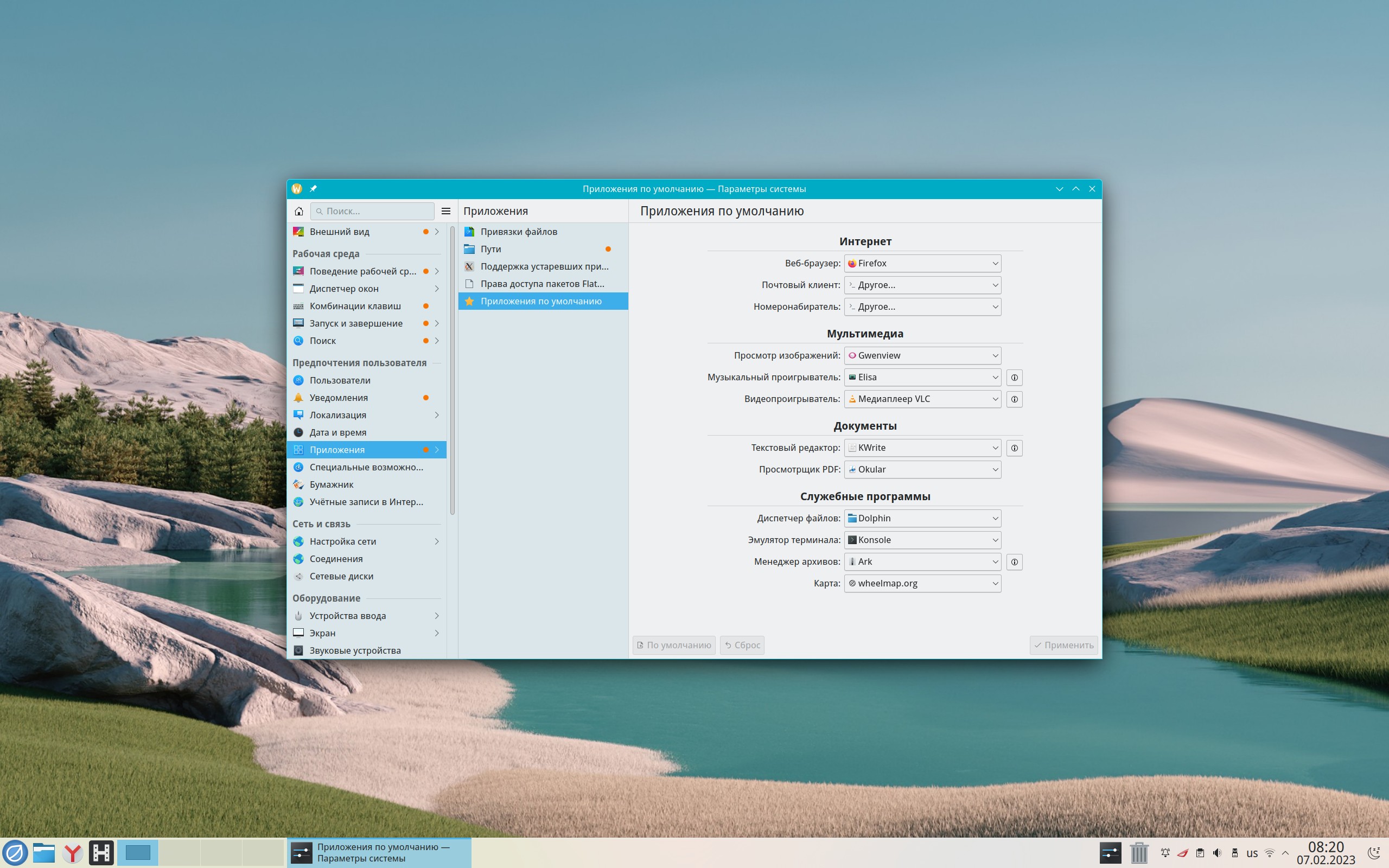
Task: Open the trash icon in system tray
Action: pyautogui.click(x=1139, y=852)
